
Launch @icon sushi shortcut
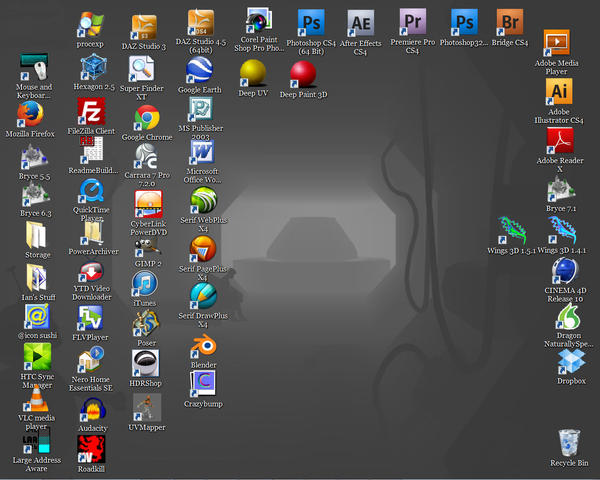pyautogui.click(x=37, y=317)
